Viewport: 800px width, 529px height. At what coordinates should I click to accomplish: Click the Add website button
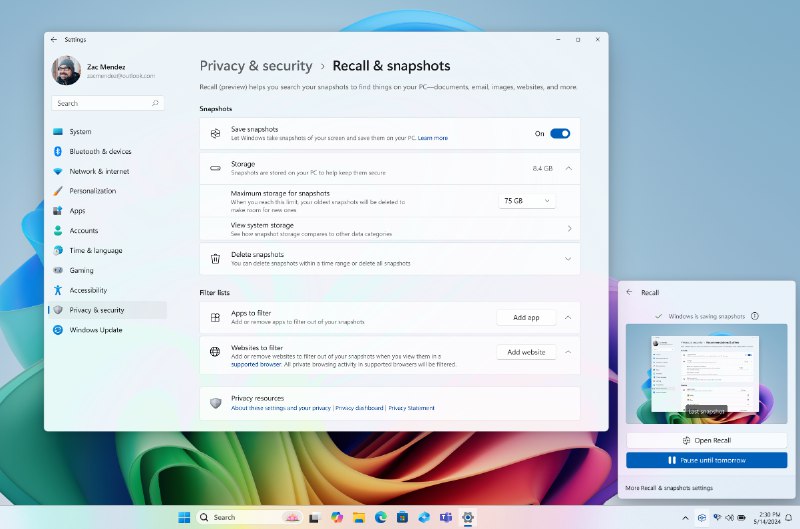point(526,352)
